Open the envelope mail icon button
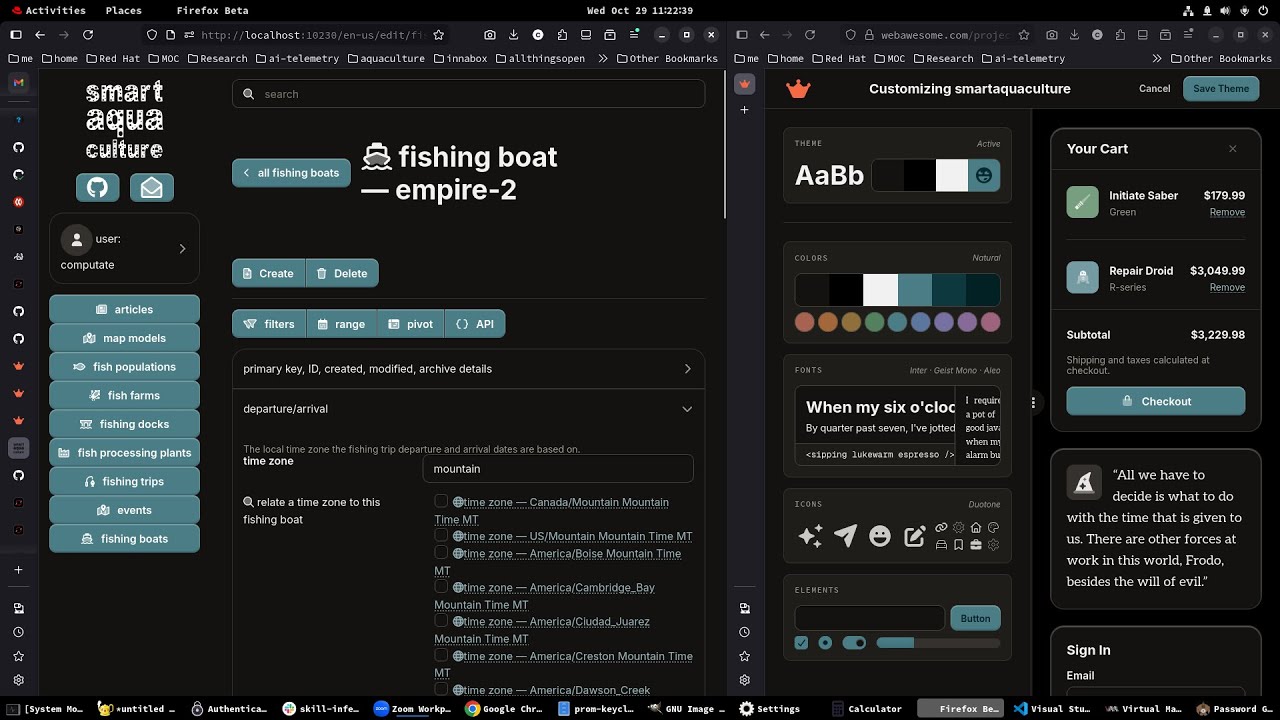1280x720 pixels. (x=151, y=187)
